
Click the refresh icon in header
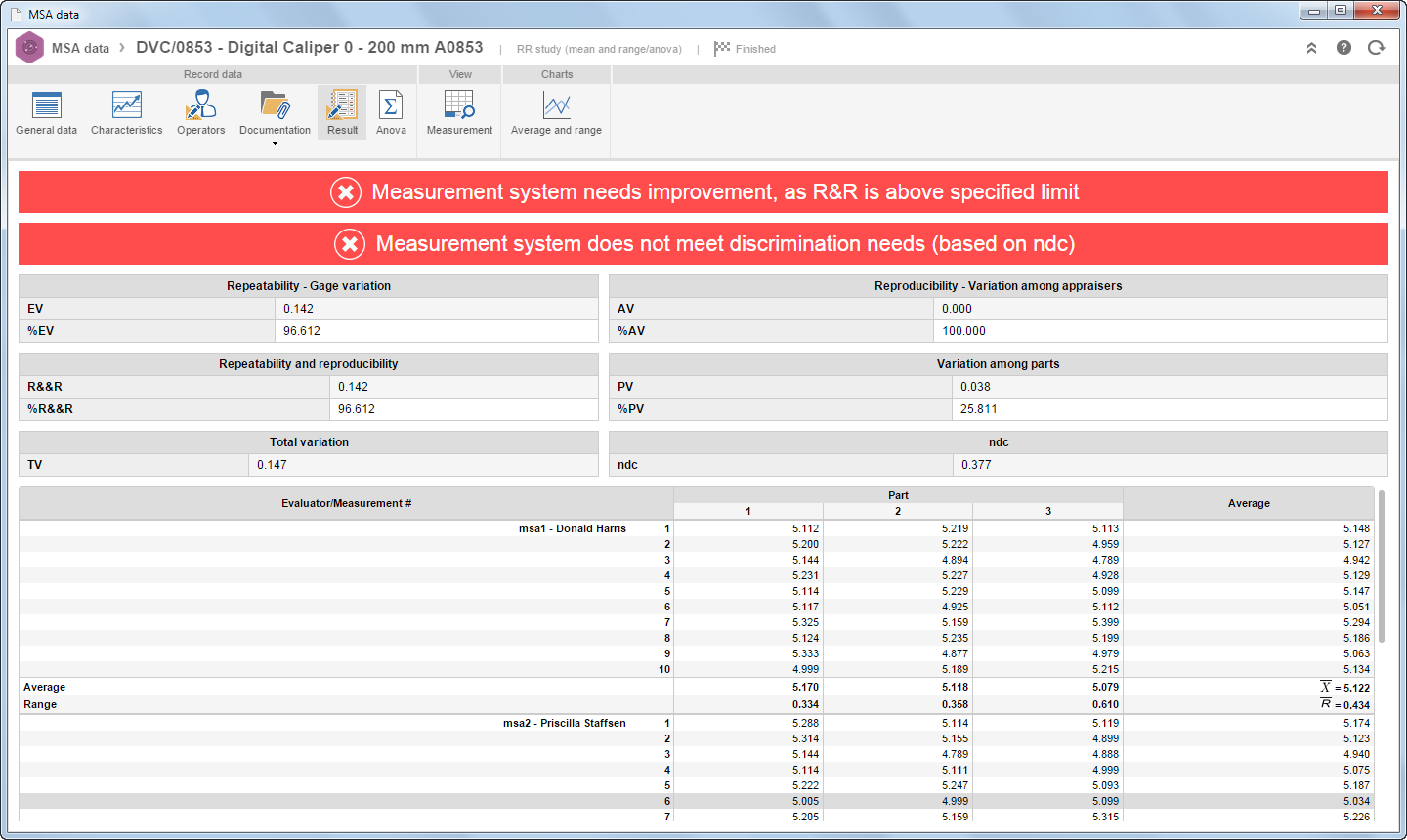[x=1376, y=48]
